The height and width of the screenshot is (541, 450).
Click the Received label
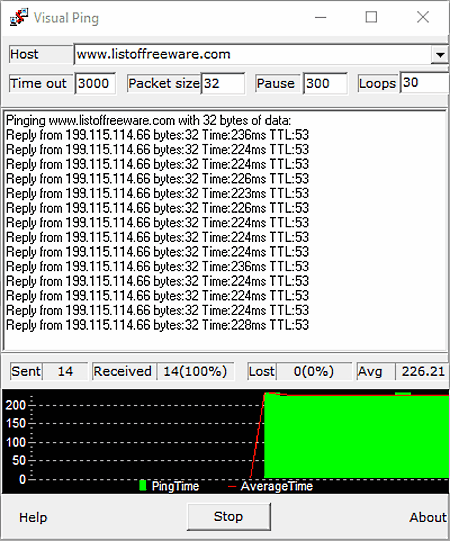click(x=123, y=371)
